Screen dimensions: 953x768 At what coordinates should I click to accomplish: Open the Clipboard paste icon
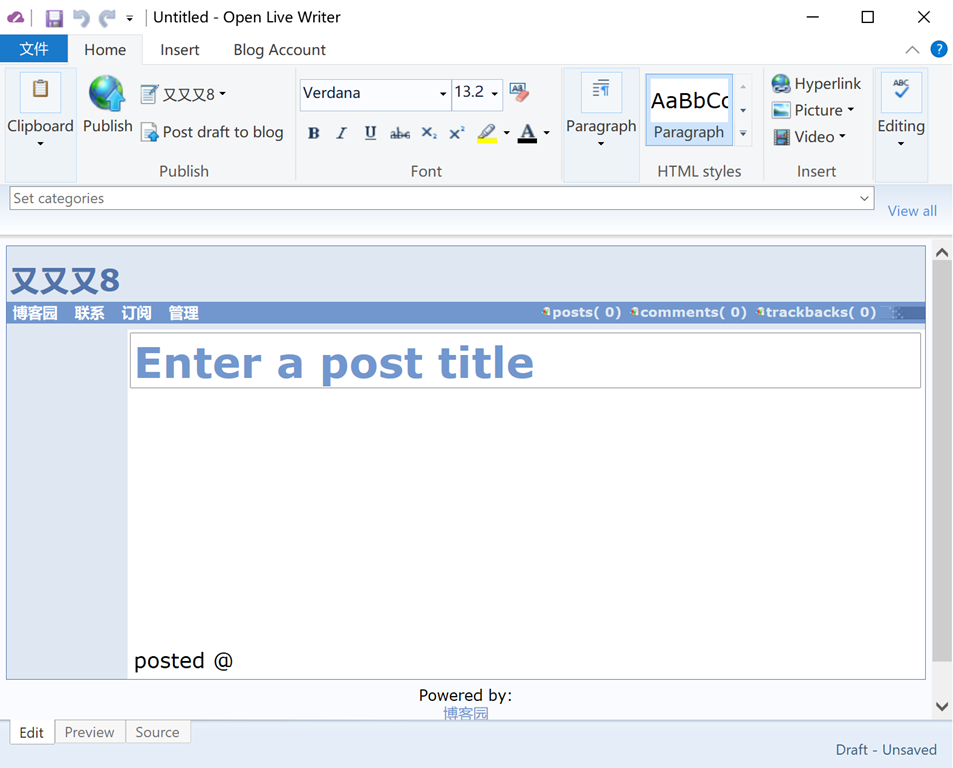click(40, 91)
